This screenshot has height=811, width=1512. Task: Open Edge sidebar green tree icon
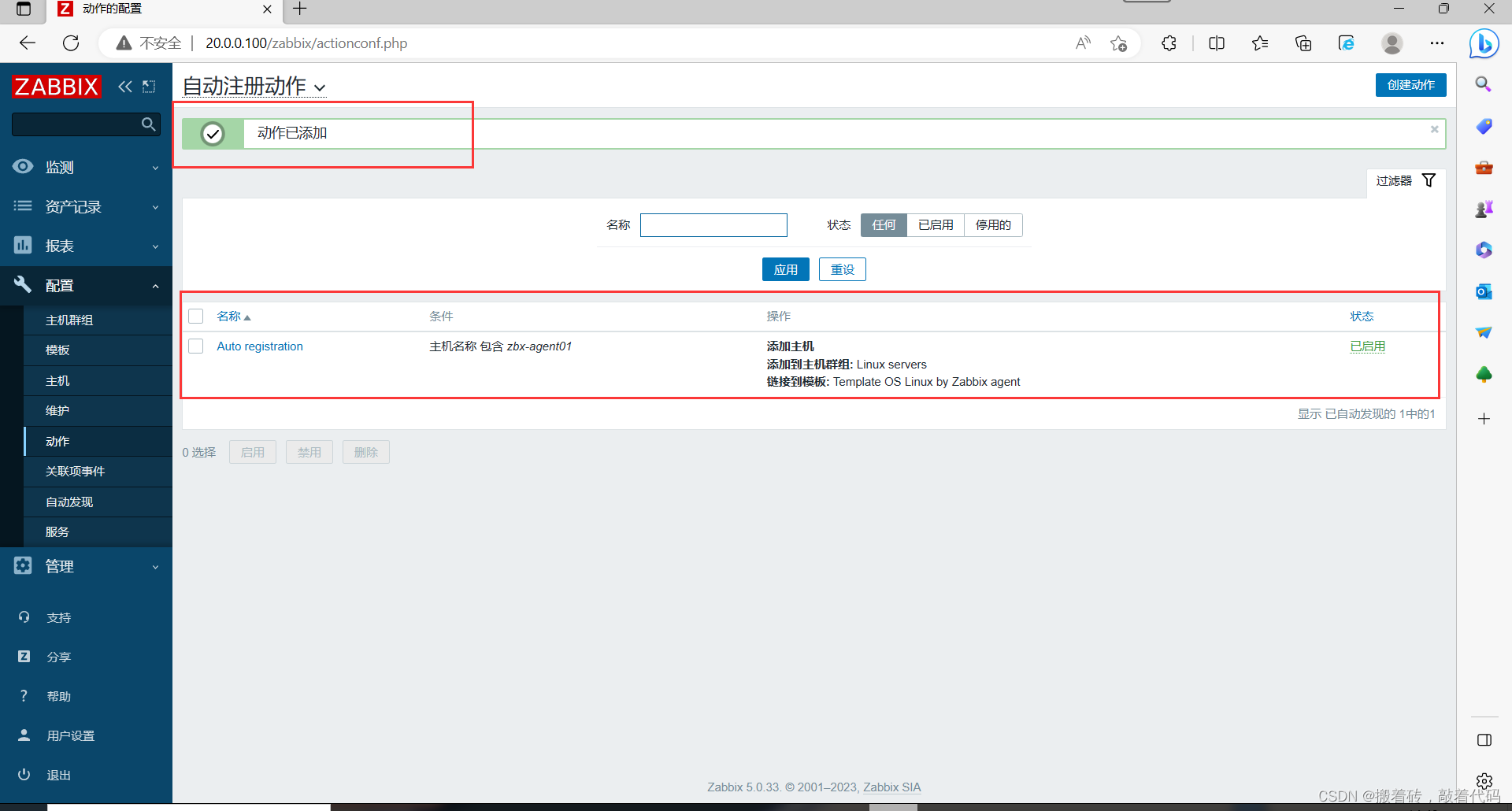coord(1484,374)
